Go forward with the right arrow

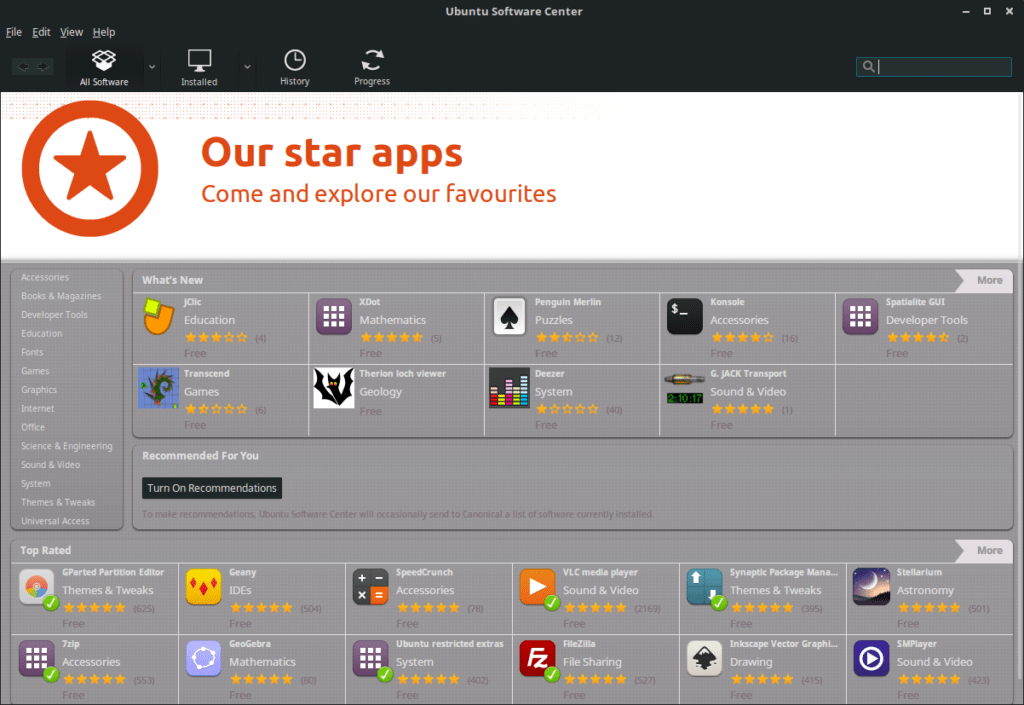(43, 66)
